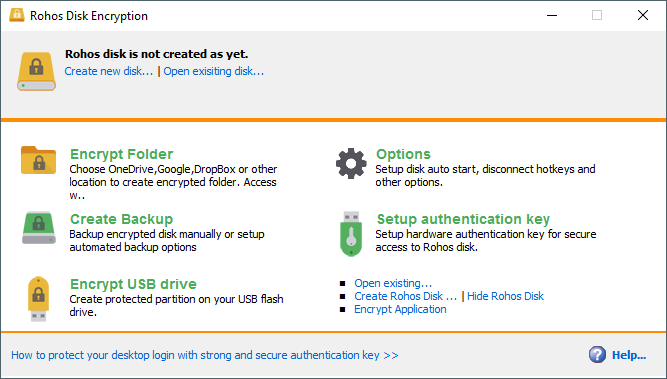Select Open exisiting disk link
This screenshot has width=667, height=379.
click(214, 71)
